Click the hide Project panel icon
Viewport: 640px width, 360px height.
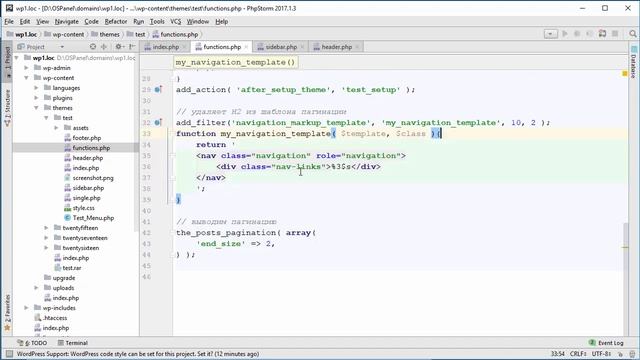pyautogui.click(x=132, y=47)
